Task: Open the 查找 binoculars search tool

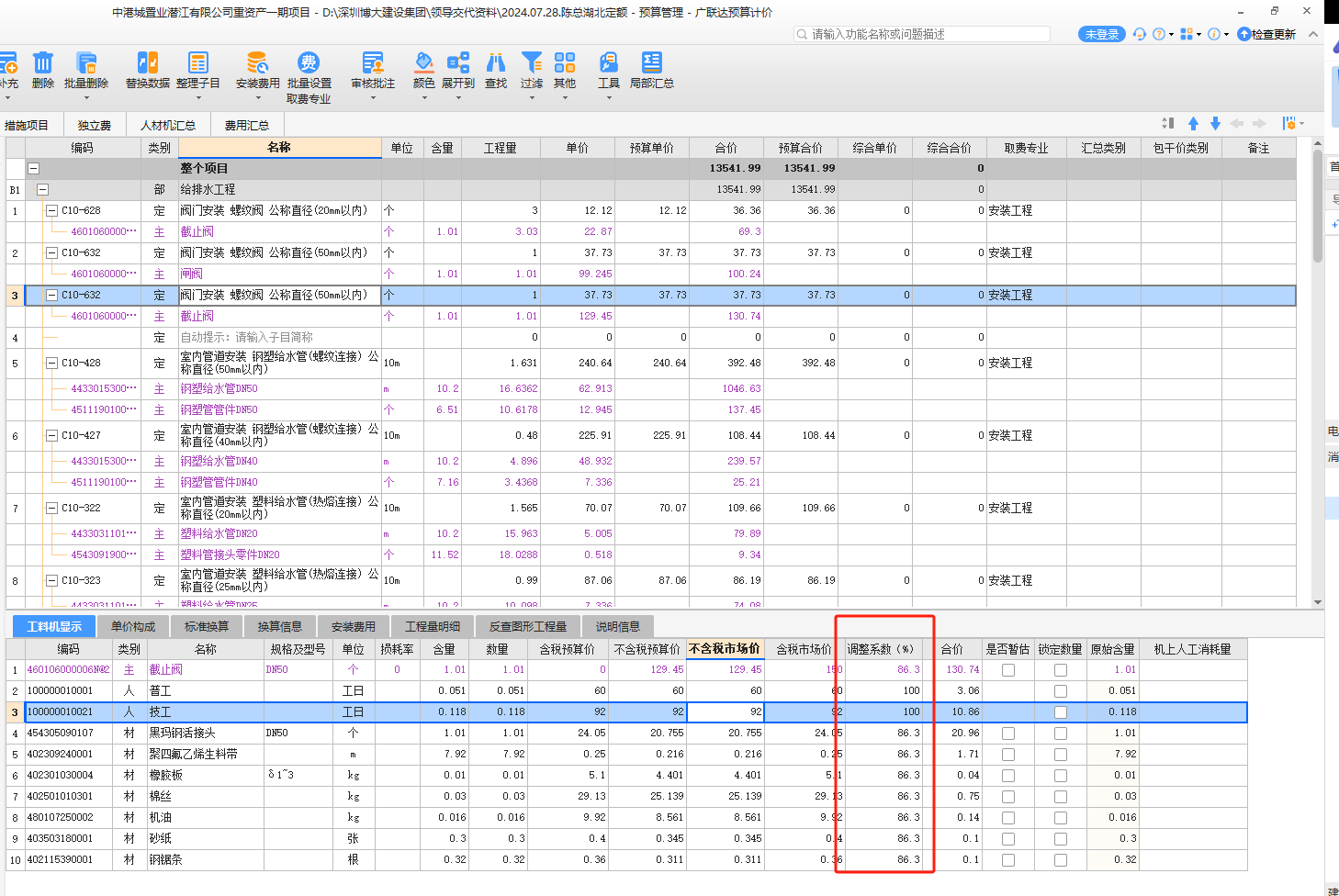Action: point(496,62)
